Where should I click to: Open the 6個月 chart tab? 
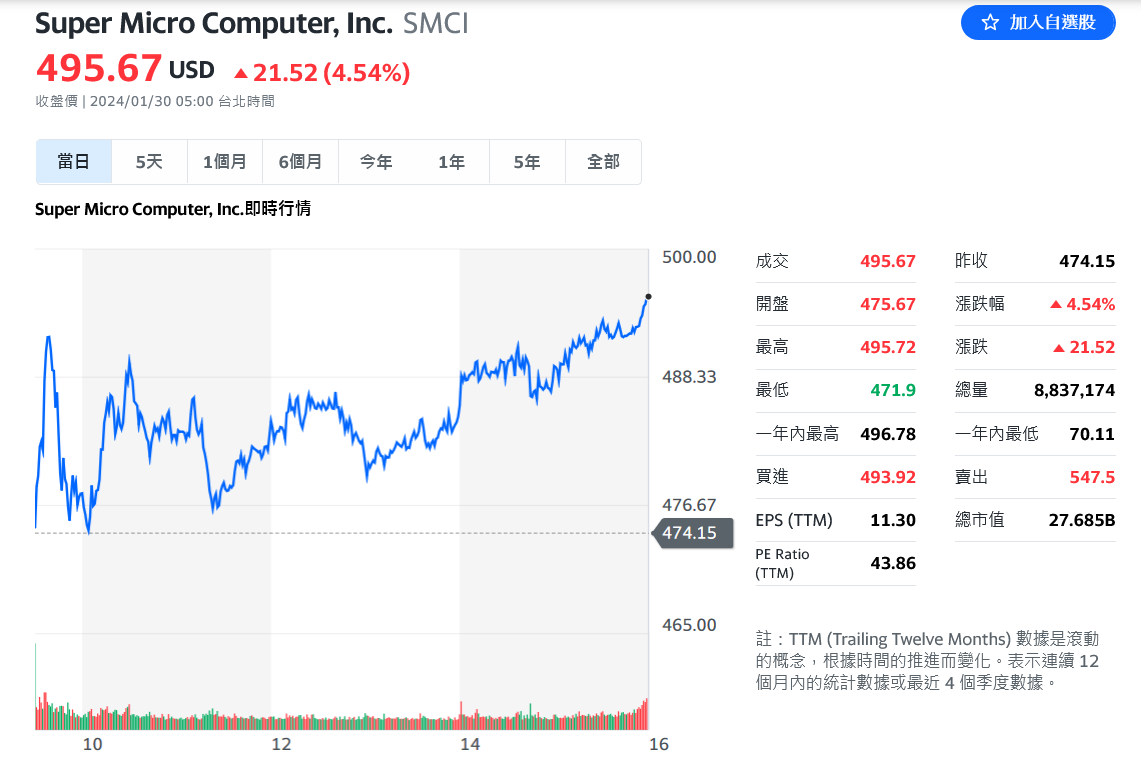click(300, 162)
